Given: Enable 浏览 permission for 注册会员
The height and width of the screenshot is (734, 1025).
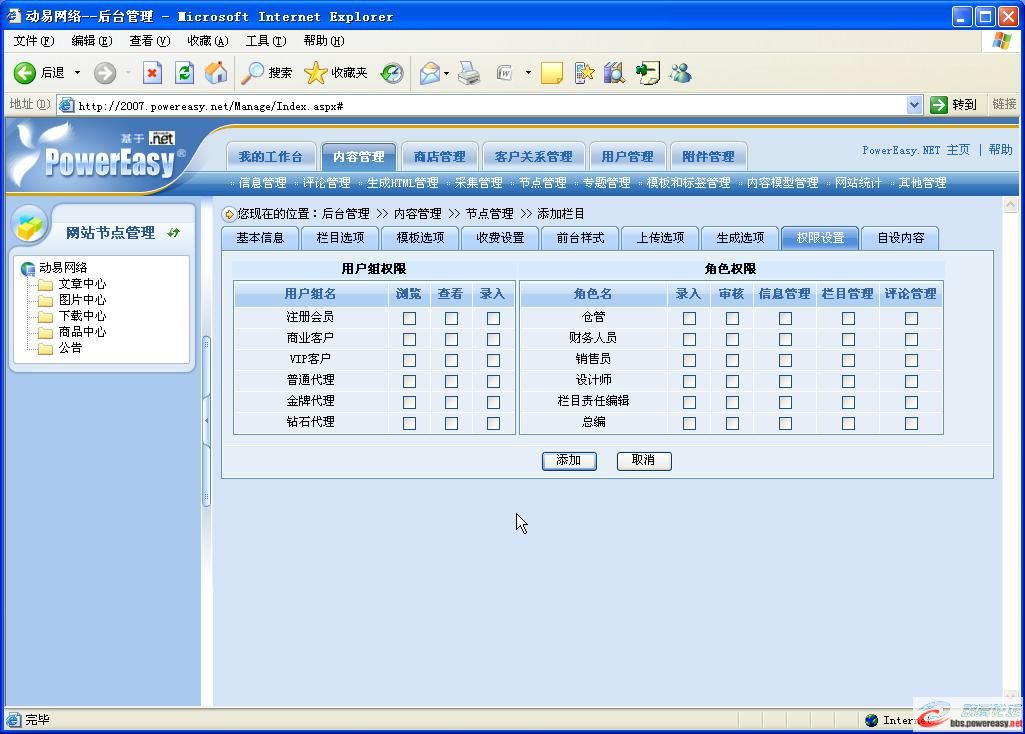Looking at the screenshot, I should pos(408,318).
